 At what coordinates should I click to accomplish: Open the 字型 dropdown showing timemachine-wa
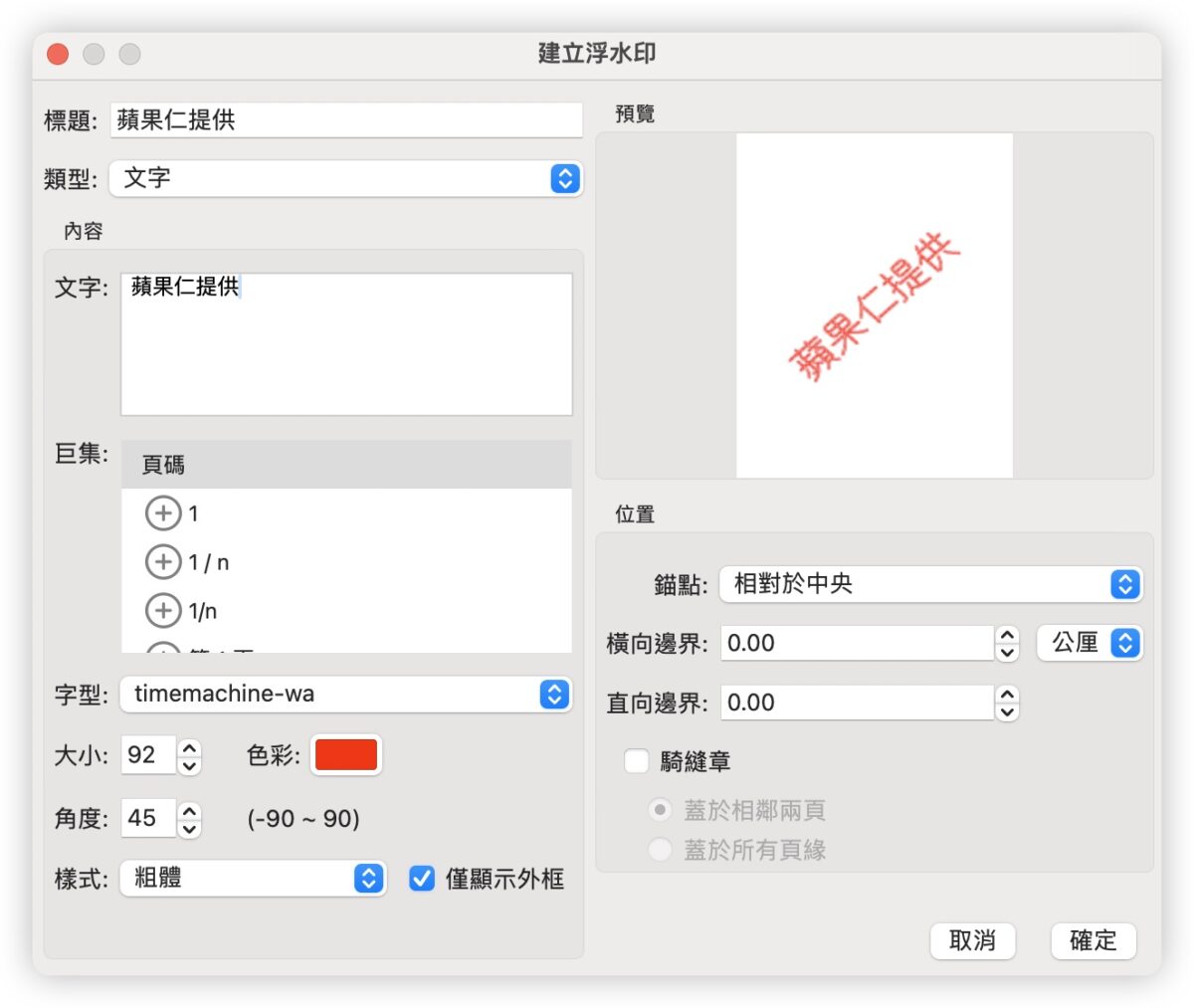click(x=345, y=694)
